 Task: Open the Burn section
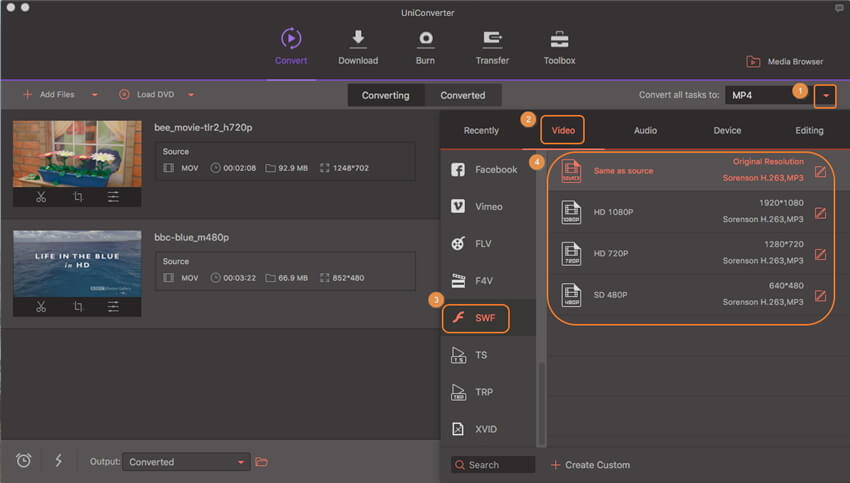[425, 47]
